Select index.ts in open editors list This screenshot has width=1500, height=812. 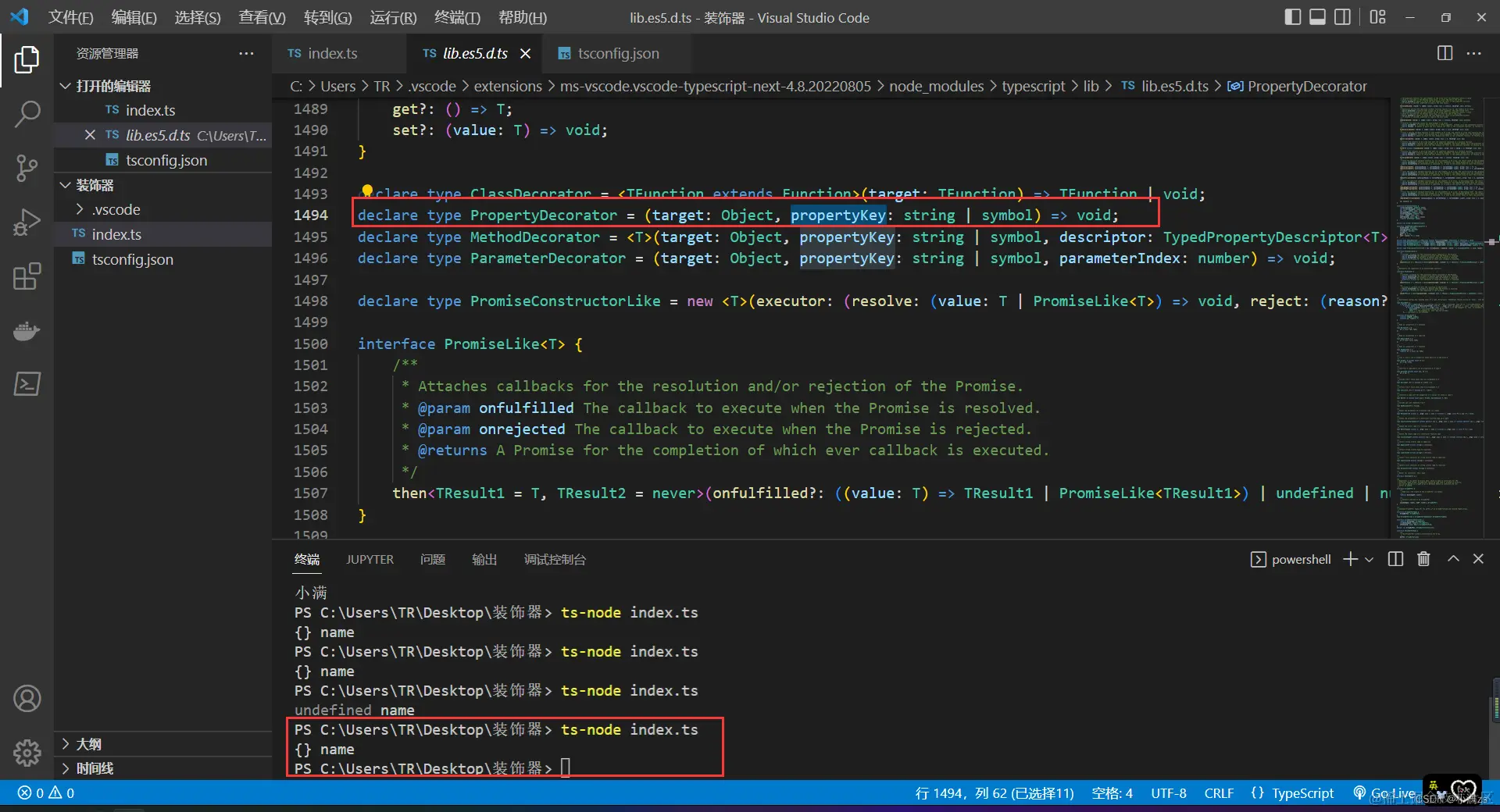(x=162, y=110)
